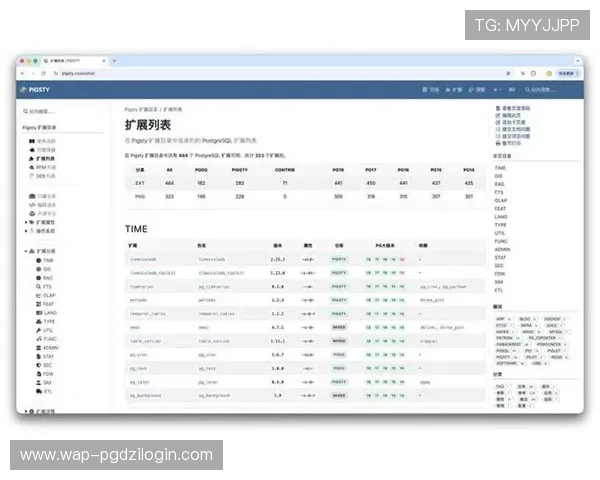Screen dimensions: 600x480
Task: Open a new browser tab with plus button
Action: point(114,61)
